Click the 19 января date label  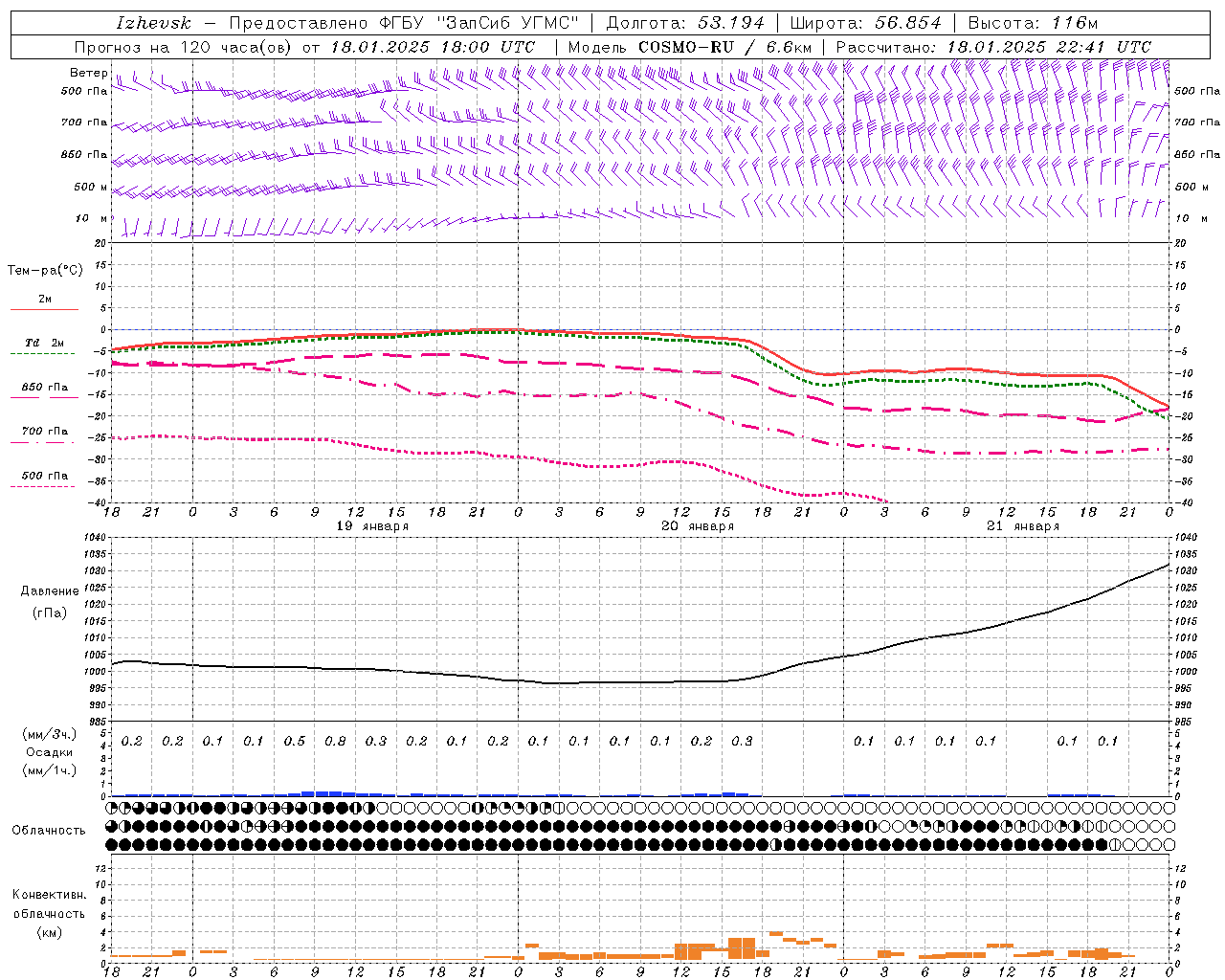[372, 526]
